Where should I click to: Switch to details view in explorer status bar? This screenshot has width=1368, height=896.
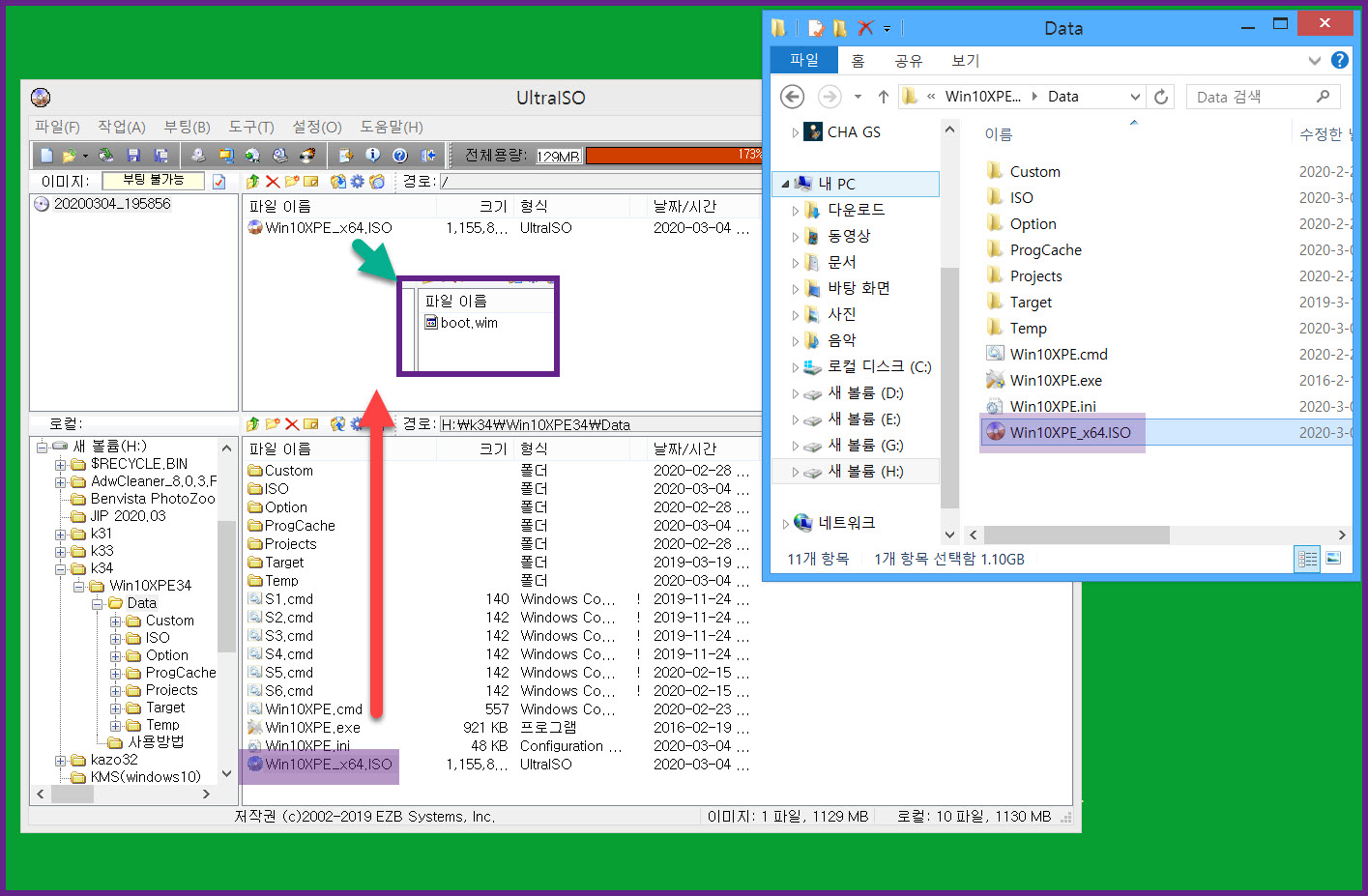[1307, 559]
